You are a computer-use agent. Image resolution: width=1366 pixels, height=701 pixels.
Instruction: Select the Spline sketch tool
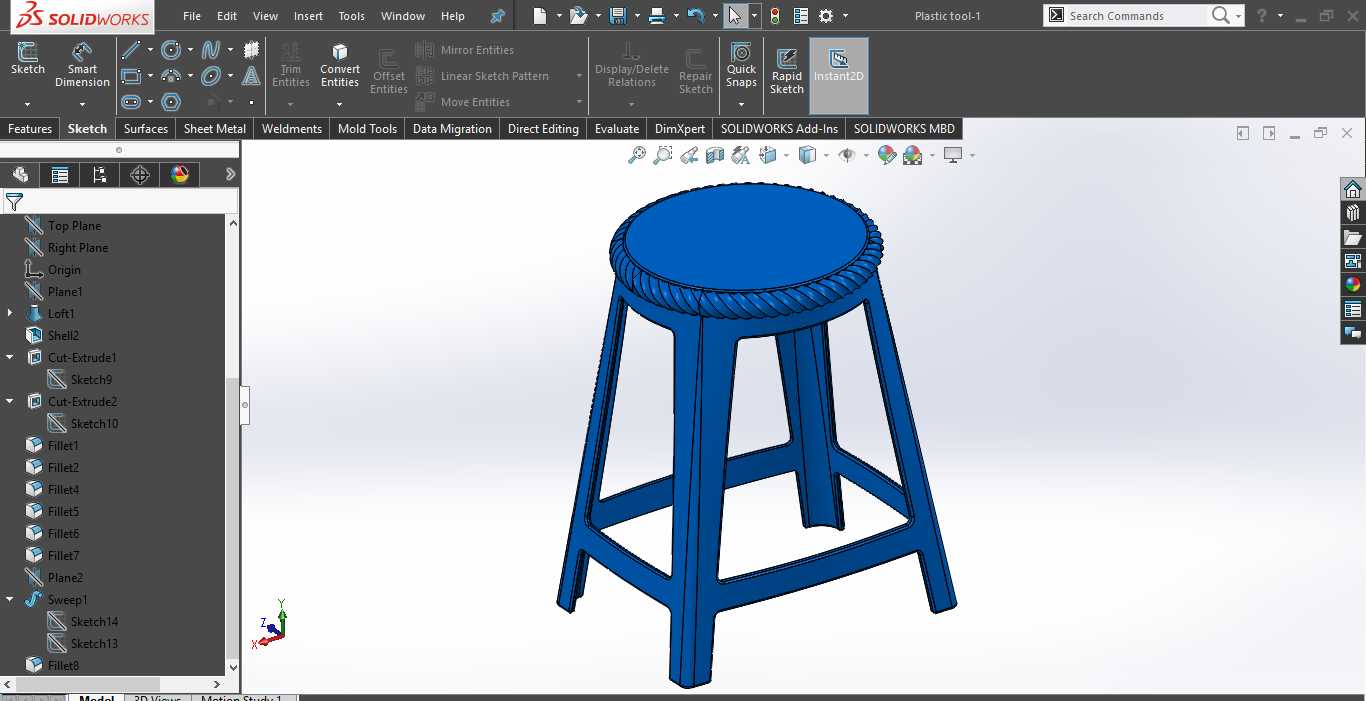click(x=211, y=50)
